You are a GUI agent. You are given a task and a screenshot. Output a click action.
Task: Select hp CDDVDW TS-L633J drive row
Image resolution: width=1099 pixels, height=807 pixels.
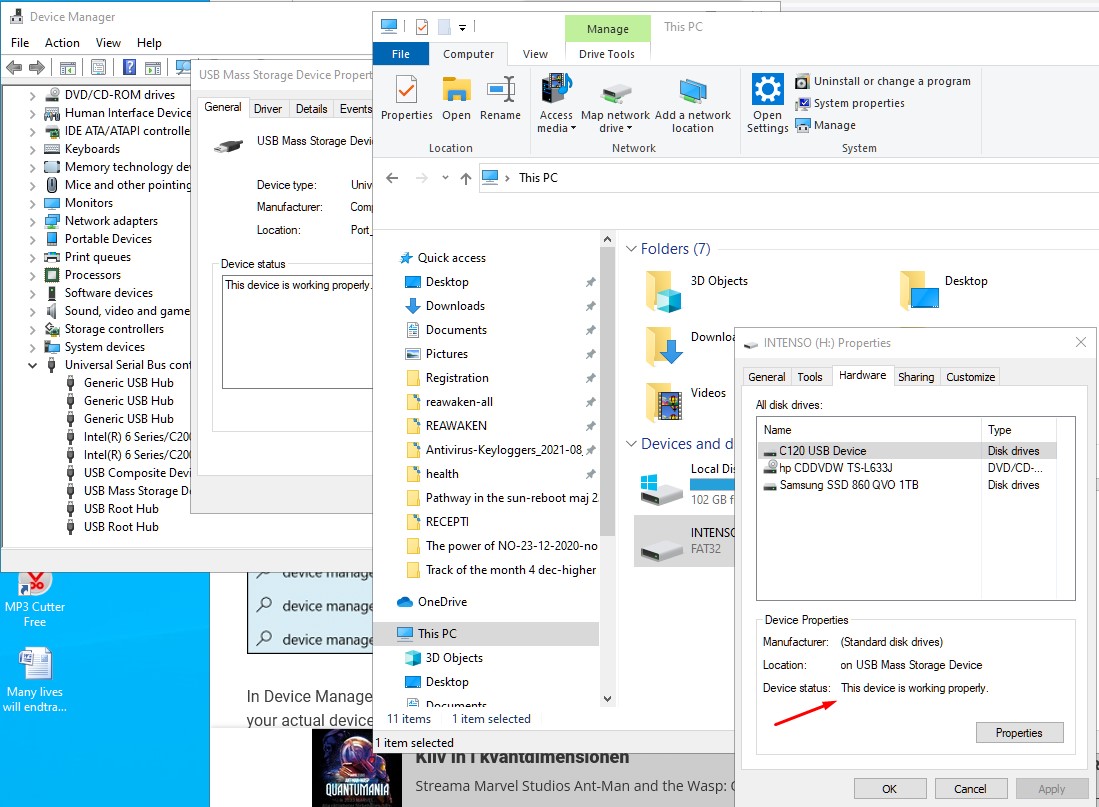click(x=907, y=468)
